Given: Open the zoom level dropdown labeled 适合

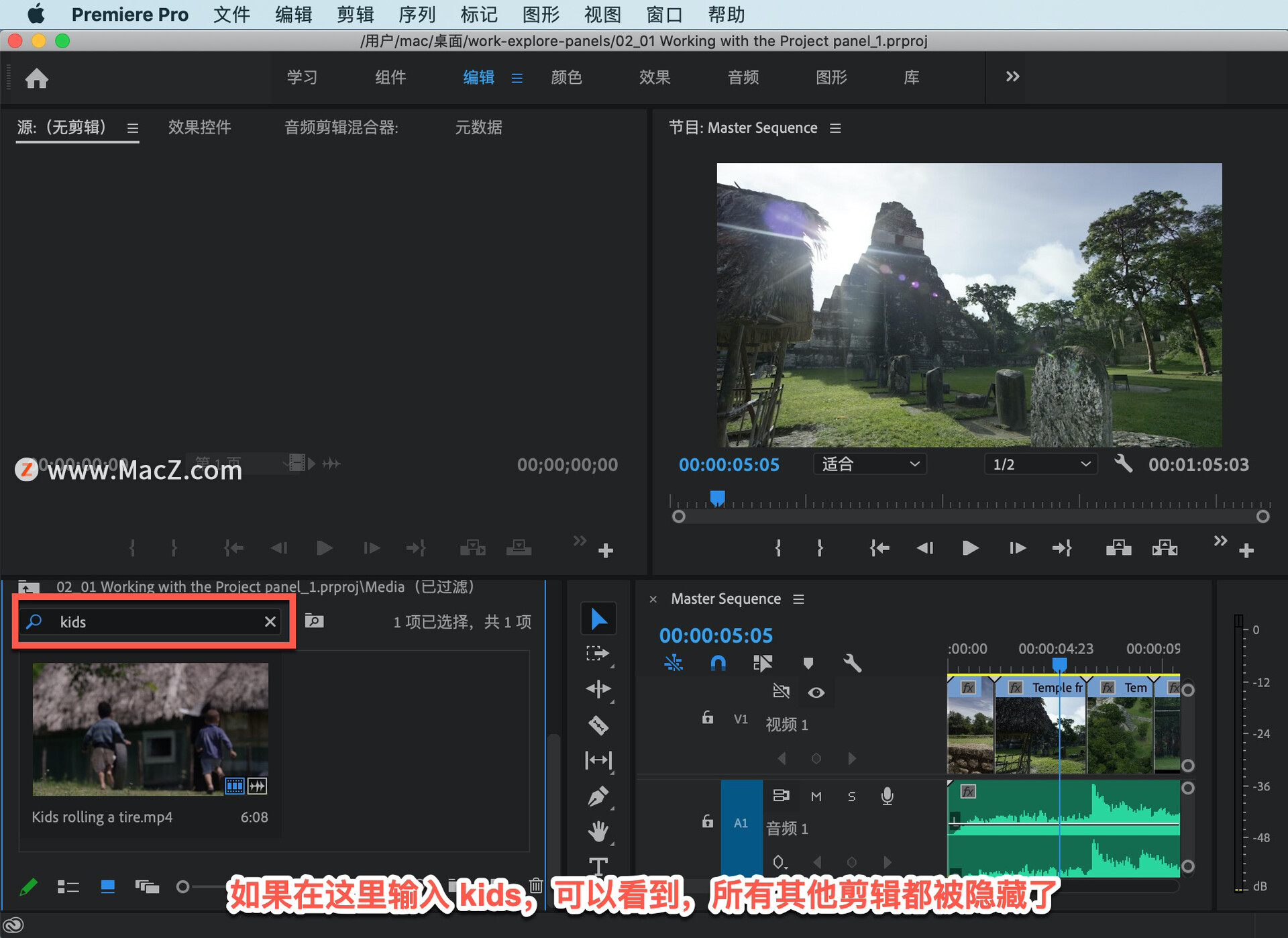Looking at the screenshot, I should [x=869, y=464].
